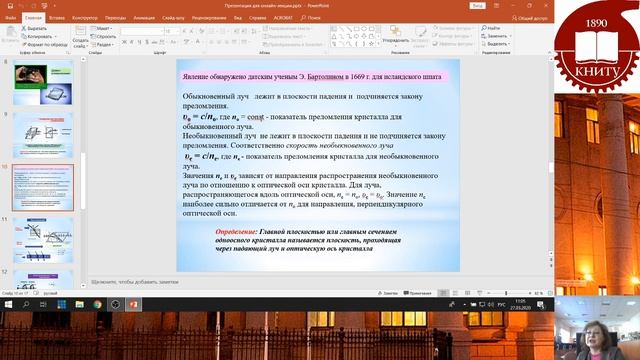
Task: Start slideshow from status bar icon
Action: [x=480, y=293]
